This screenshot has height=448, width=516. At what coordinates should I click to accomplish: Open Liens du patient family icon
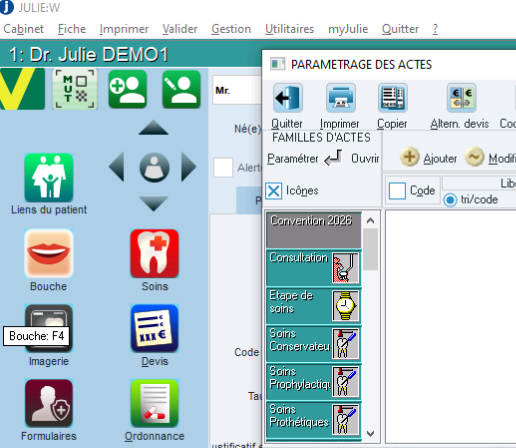click(x=49, y=178)
